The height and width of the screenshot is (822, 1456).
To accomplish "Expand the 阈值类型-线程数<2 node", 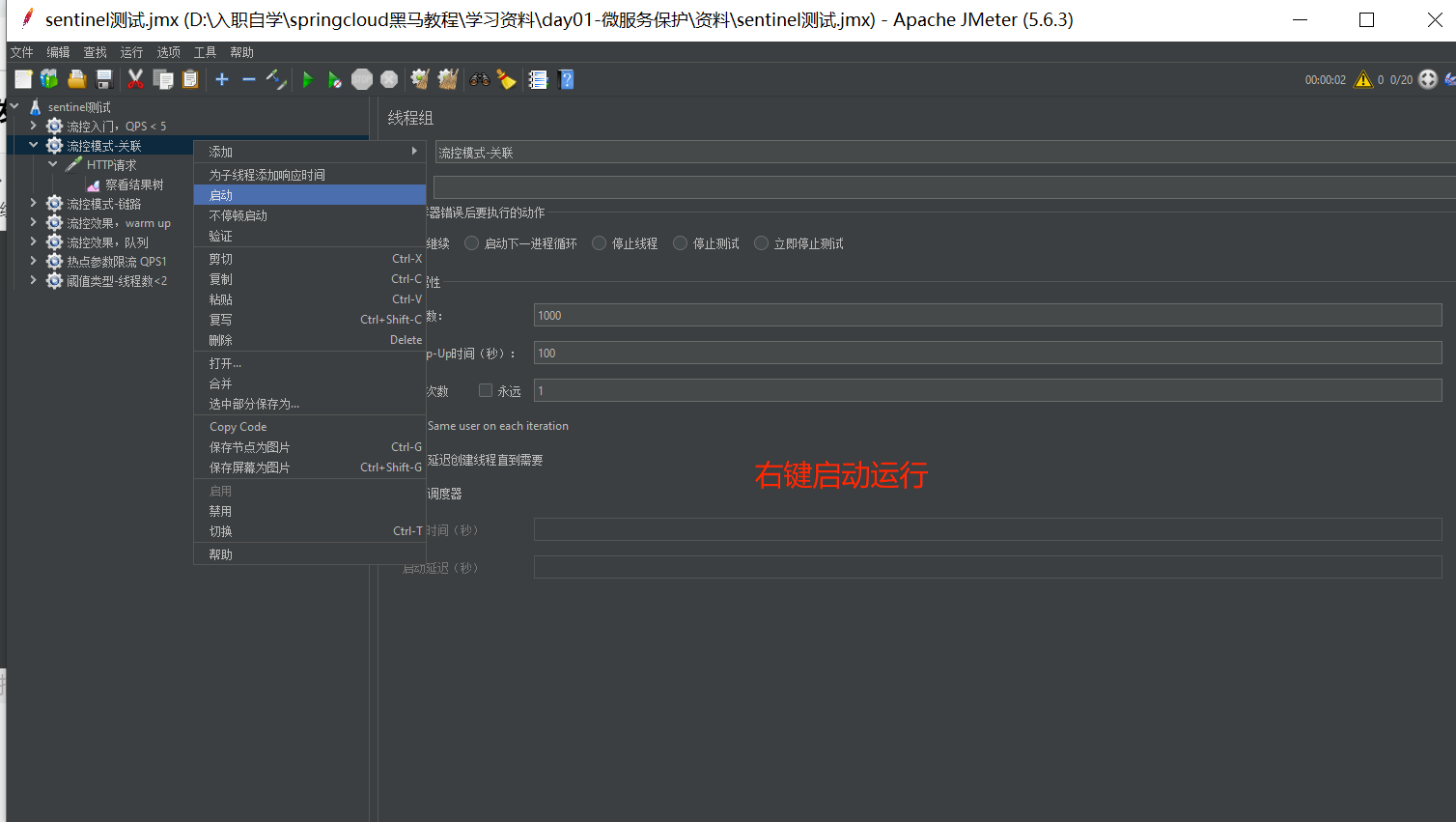I will tap(33, 280).
